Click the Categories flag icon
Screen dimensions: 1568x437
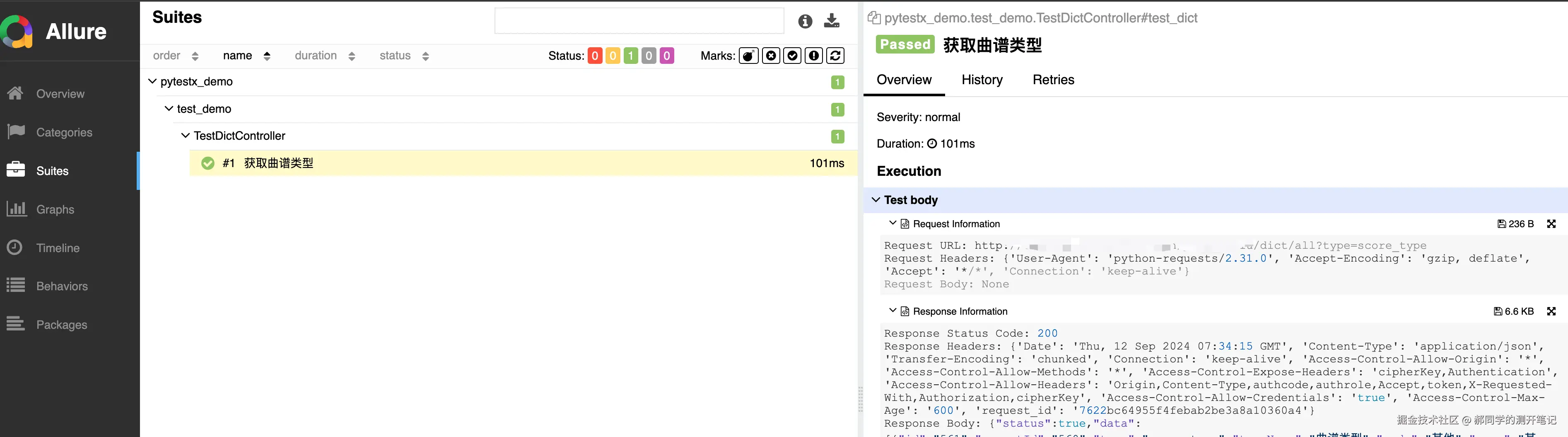click(x=16, y=131)
